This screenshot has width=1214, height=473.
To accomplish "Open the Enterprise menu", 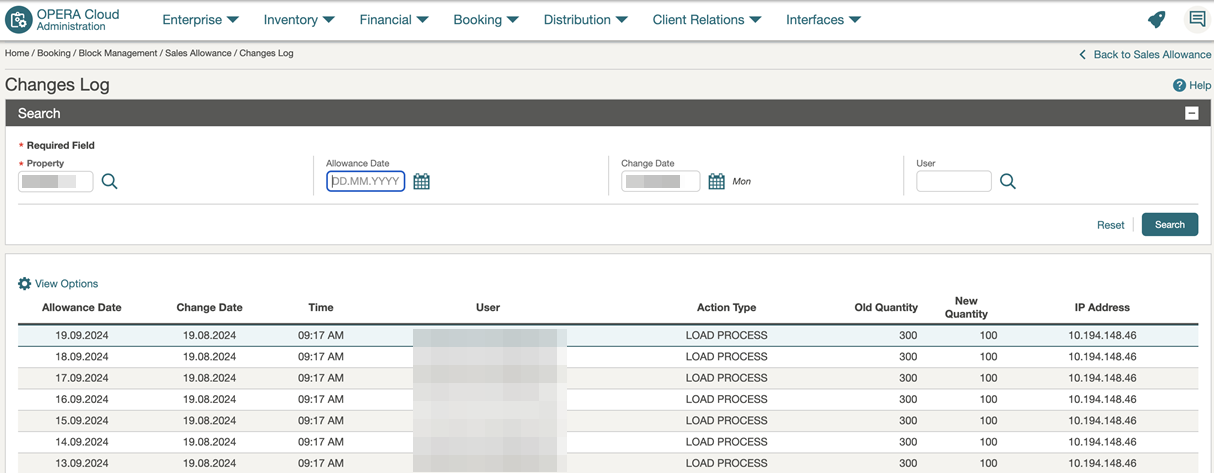I will coord(200,19).
